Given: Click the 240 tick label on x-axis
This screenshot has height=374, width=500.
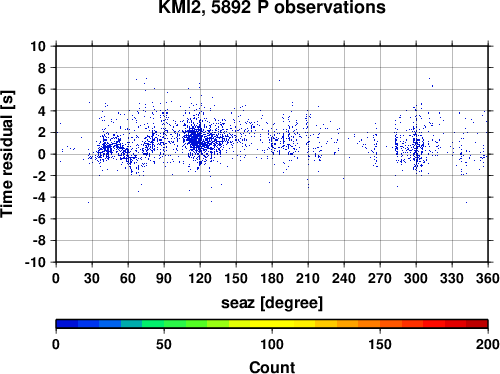Looking at the screenshot, I should pos(344,278).
